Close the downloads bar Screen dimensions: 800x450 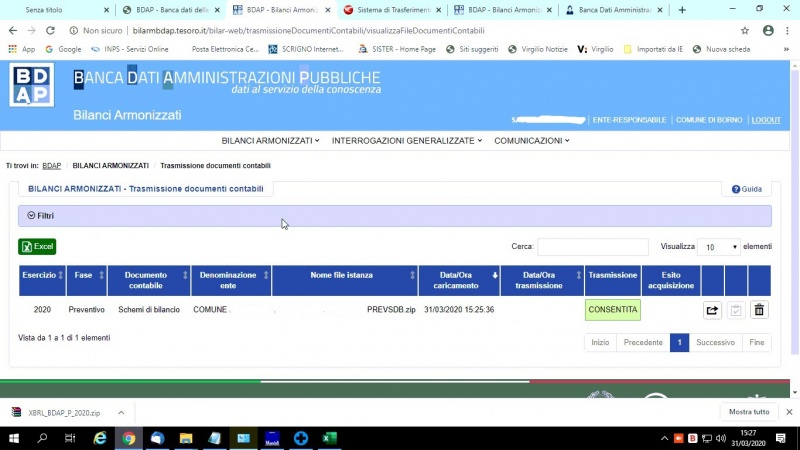[789, 412]
